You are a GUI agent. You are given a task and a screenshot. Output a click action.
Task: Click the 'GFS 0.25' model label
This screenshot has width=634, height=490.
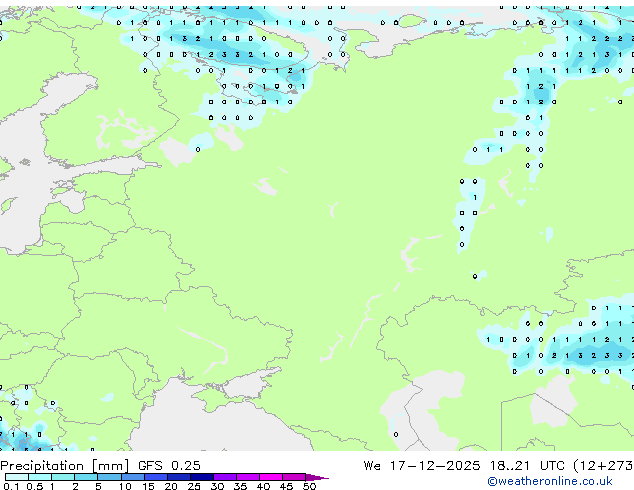coord(169,466)
